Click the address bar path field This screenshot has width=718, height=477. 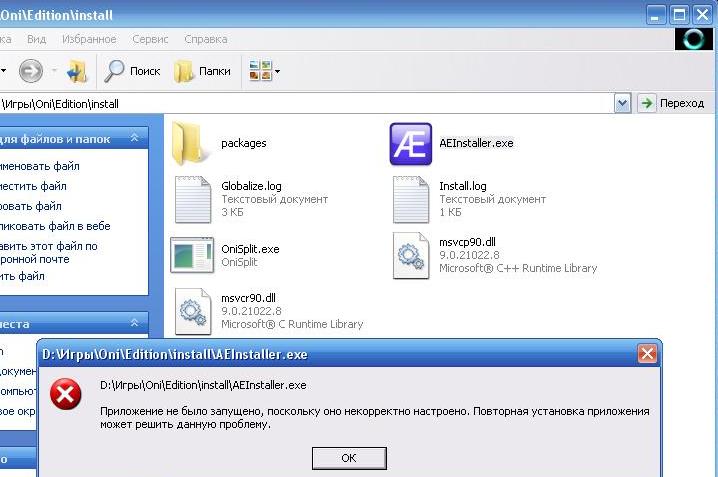pos(300,103)
